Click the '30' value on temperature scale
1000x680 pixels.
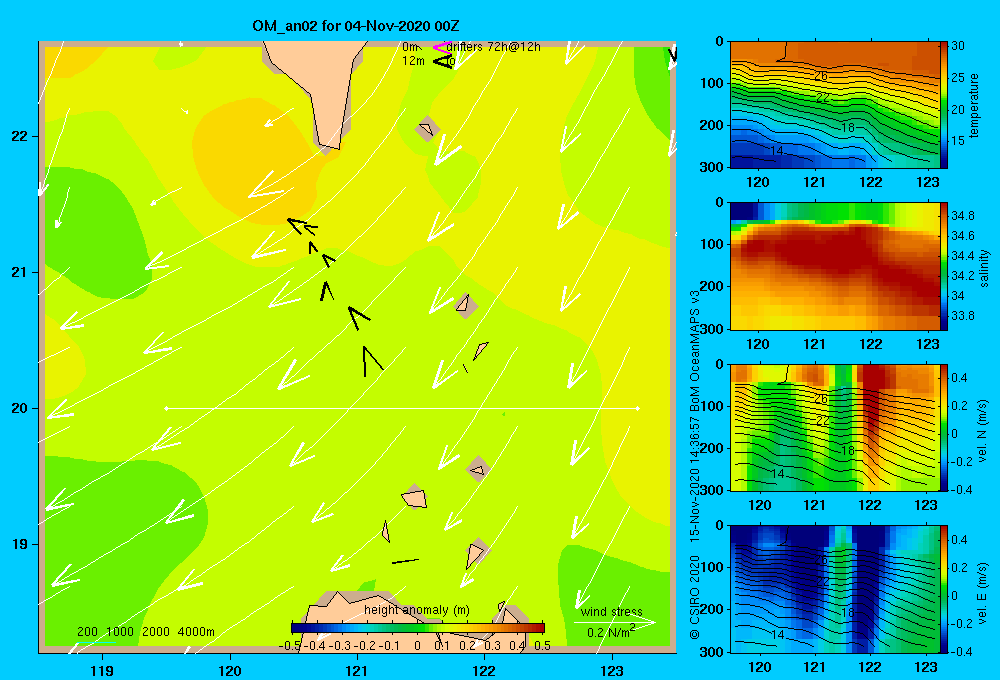pos(958,46)
